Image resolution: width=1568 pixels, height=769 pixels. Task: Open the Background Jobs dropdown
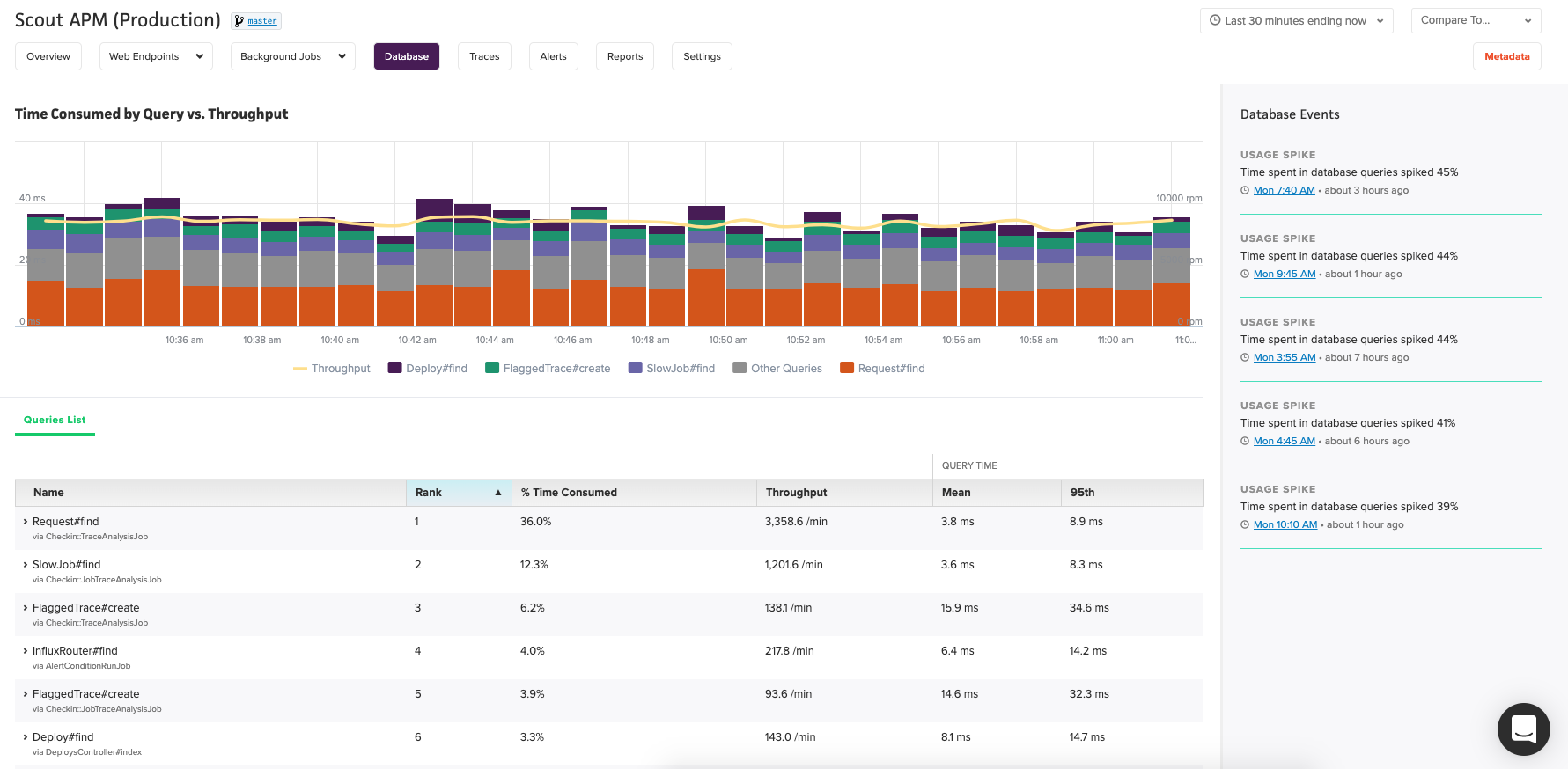(x=293, y=56)
